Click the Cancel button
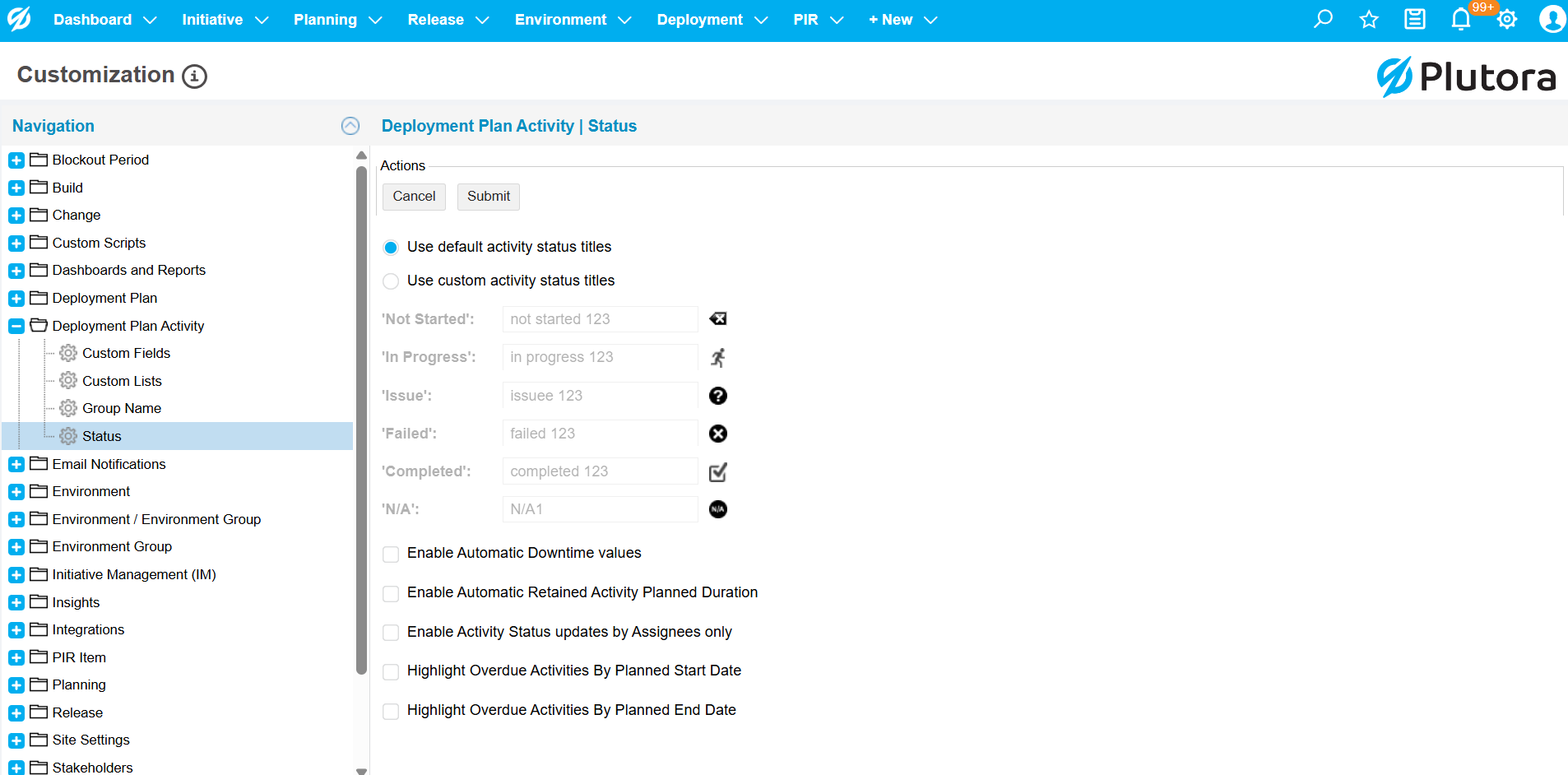The width and height of the screenshot is (1568, 775). click(414, 197)
